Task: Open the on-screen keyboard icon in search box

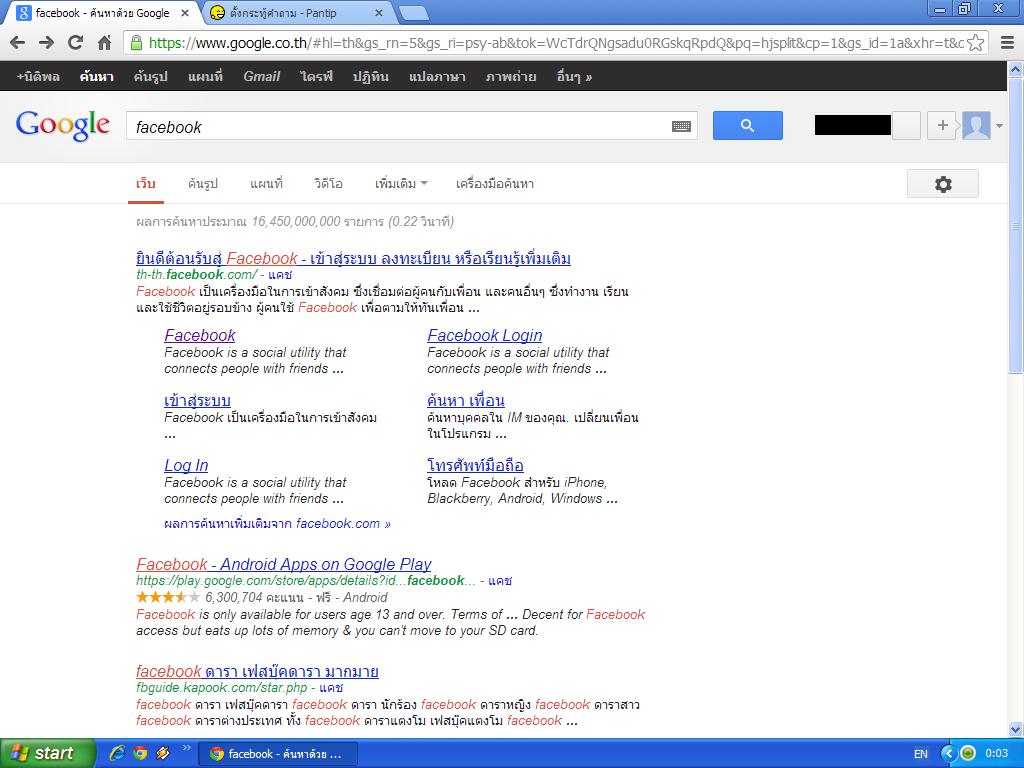Action: tap(681, 126)
